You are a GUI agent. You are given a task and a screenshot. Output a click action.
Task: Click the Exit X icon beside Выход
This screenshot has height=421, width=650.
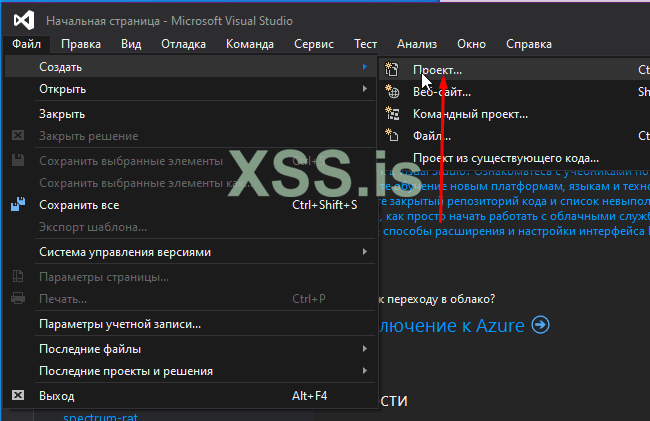18,395
